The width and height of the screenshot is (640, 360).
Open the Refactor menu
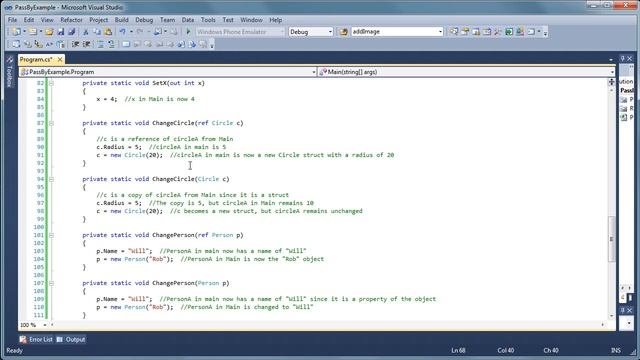[71, 20]
